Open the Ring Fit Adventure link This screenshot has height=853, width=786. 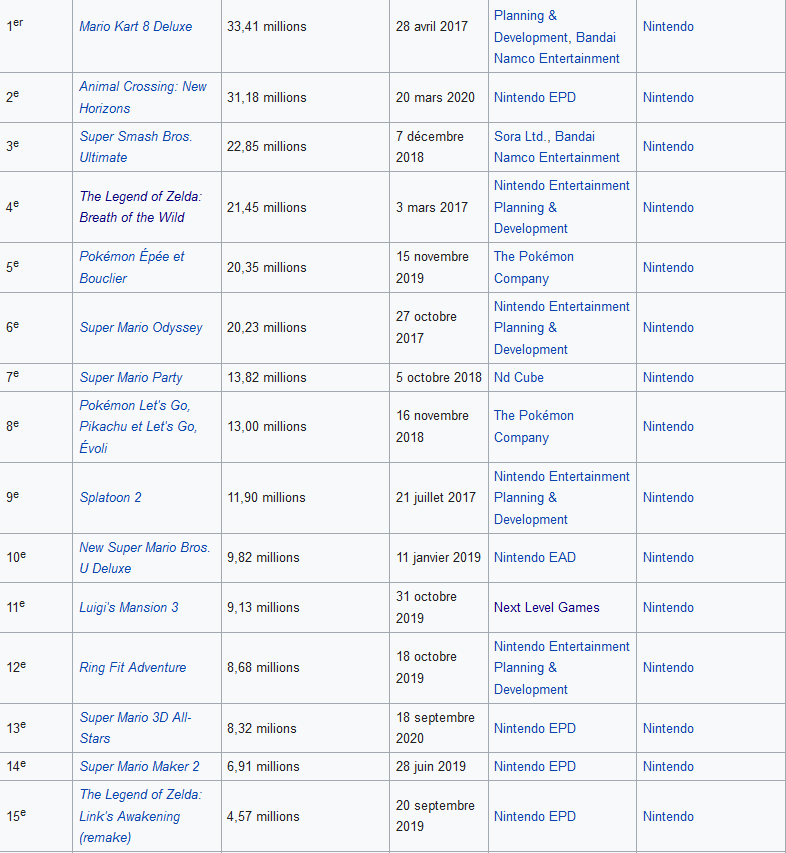tap(133, 667)
